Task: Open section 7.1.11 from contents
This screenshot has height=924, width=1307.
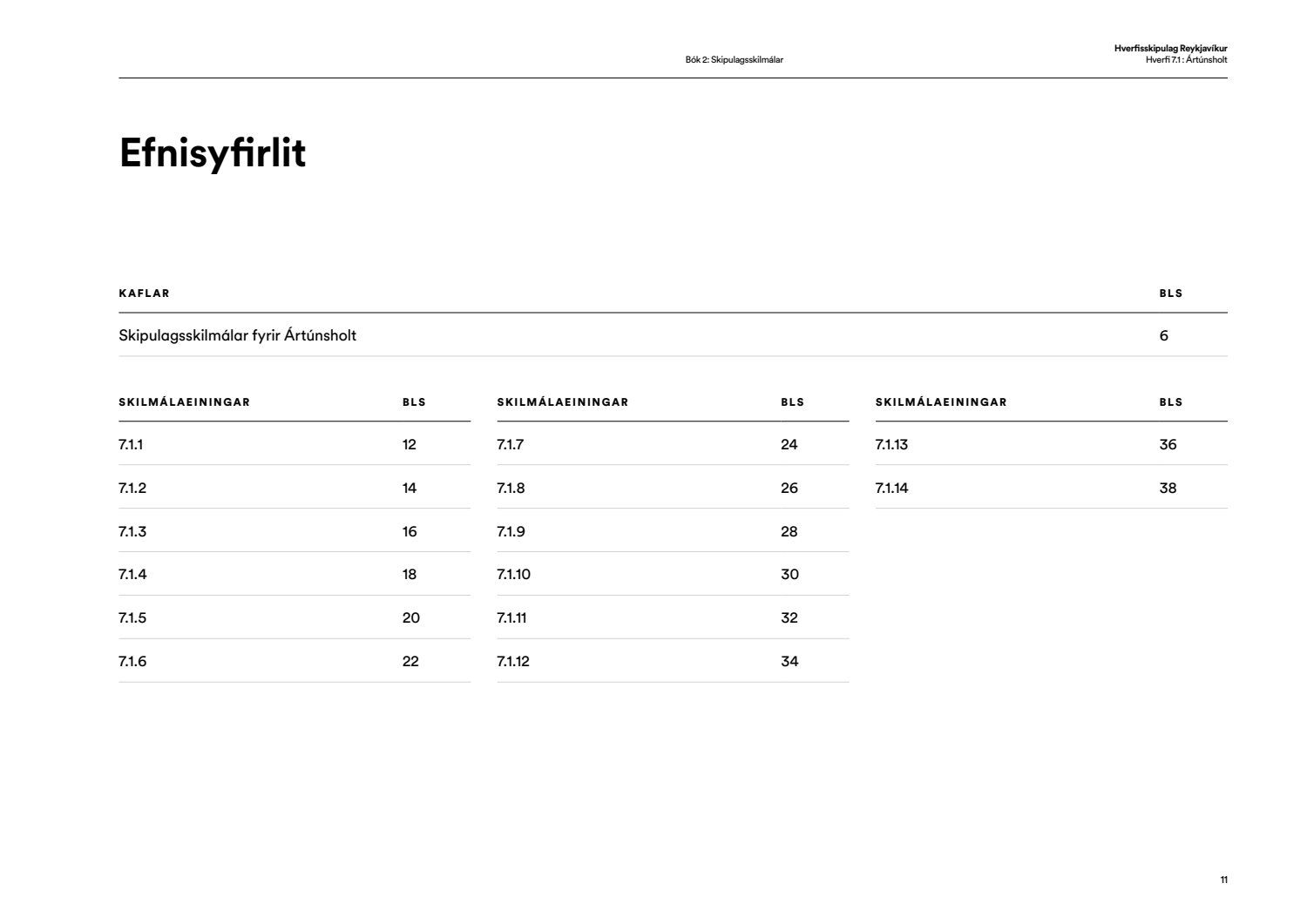Action: pyautogui.click(x=511, y=617)
